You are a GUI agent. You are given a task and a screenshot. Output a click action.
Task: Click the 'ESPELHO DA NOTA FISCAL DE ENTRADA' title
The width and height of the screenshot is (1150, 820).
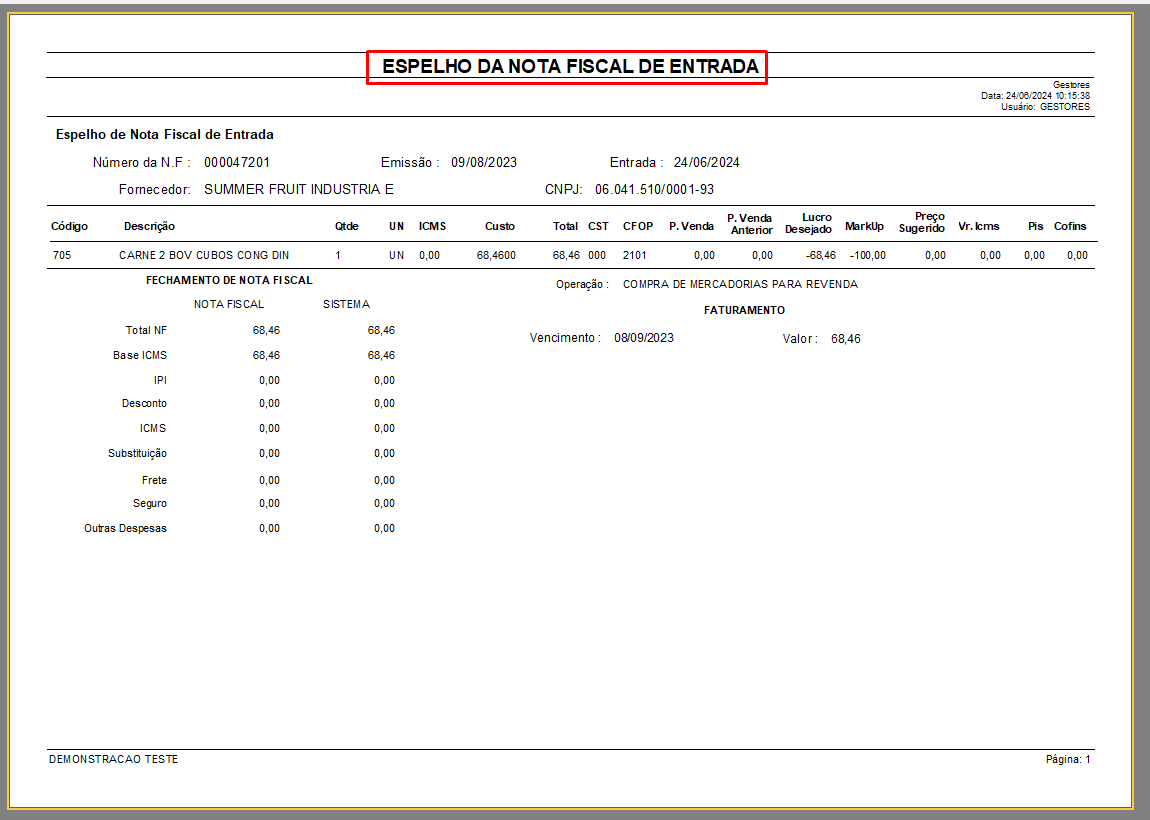point(567,67)
